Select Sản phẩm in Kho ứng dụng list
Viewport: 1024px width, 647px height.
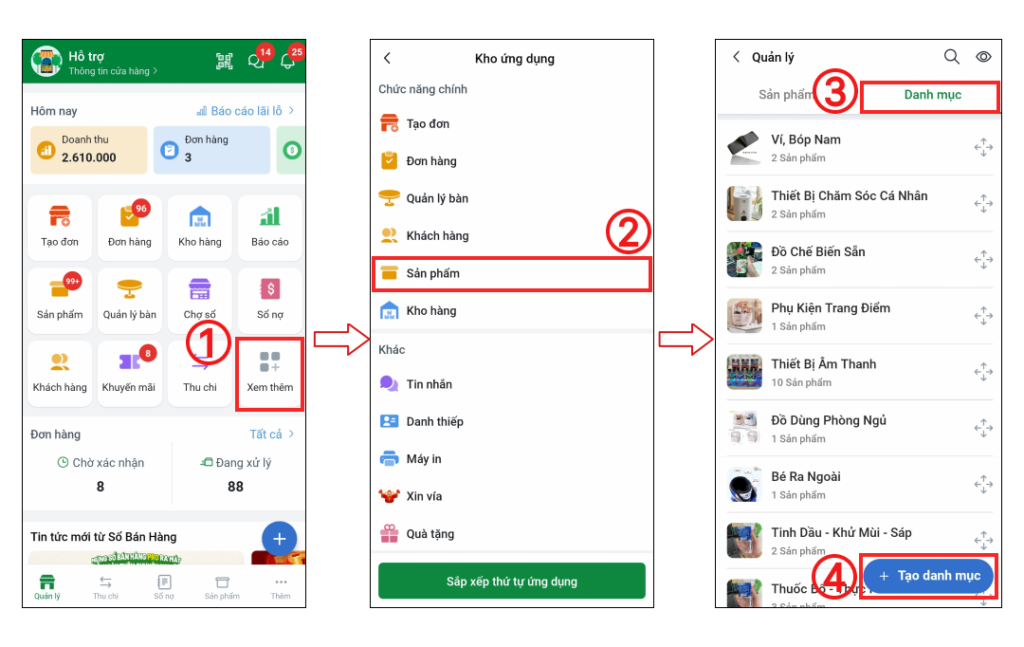[x=512, y=273]
